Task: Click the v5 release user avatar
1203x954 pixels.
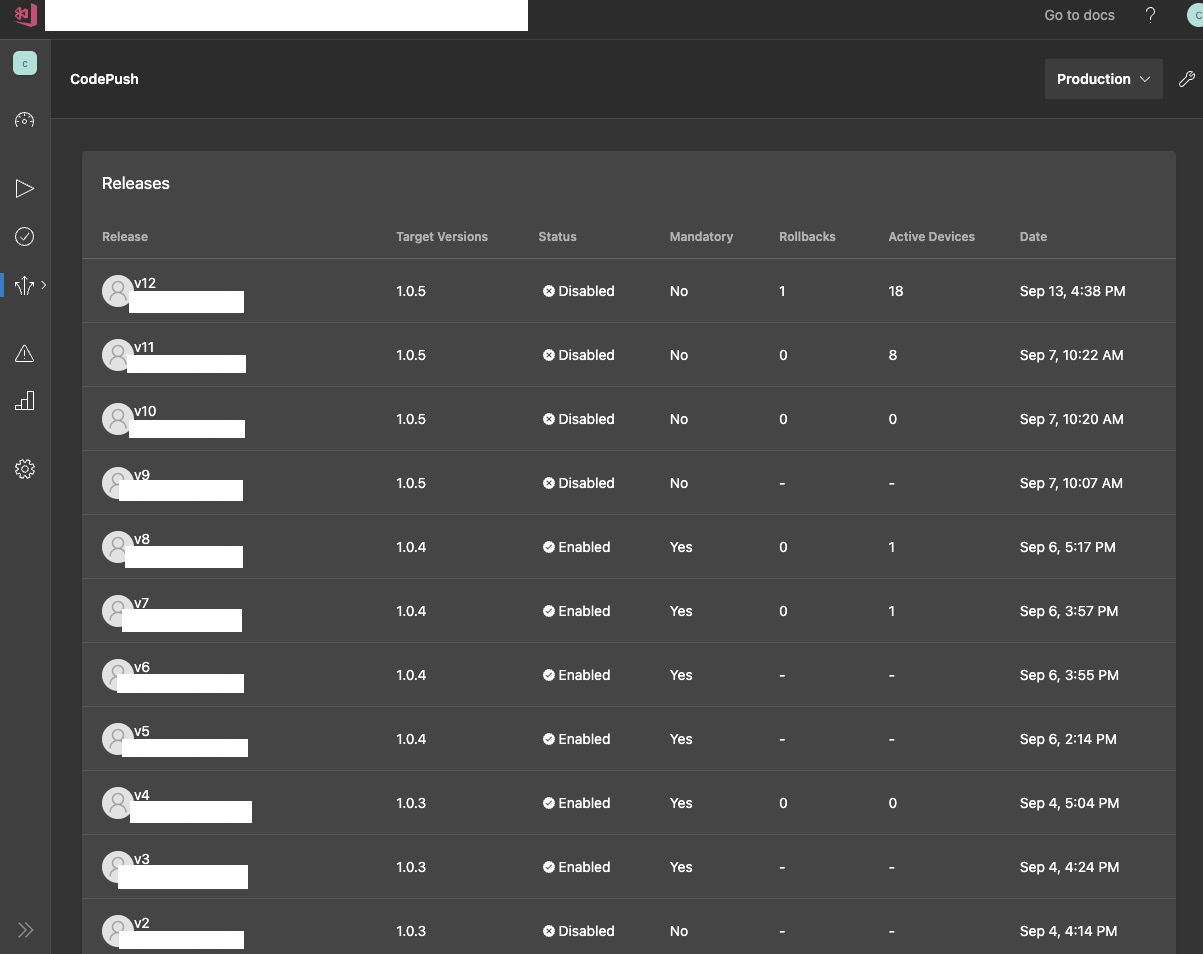Action: [x=117, y=739]
